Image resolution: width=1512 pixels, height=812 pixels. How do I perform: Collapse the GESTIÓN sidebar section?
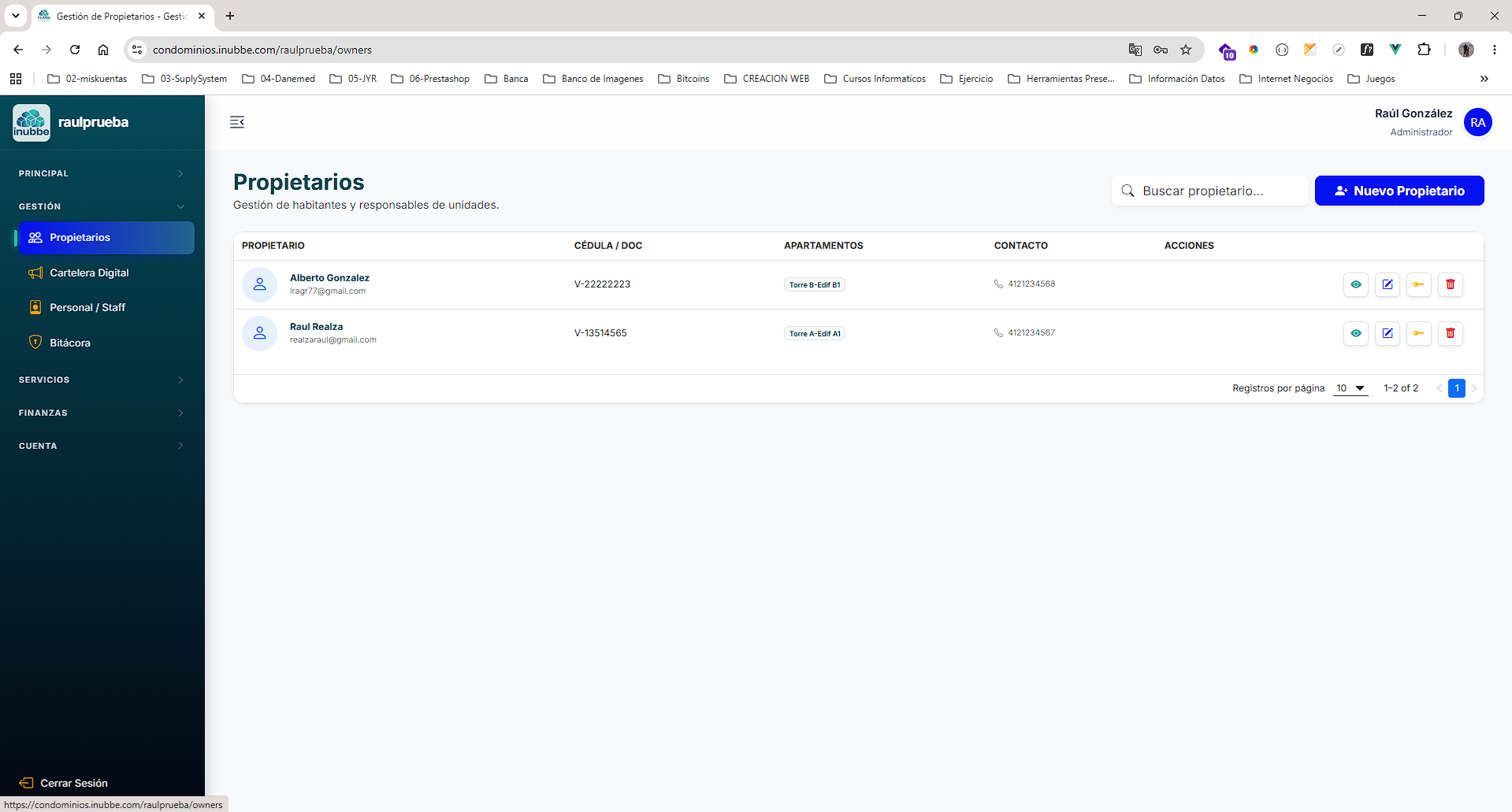click(102, 206)
